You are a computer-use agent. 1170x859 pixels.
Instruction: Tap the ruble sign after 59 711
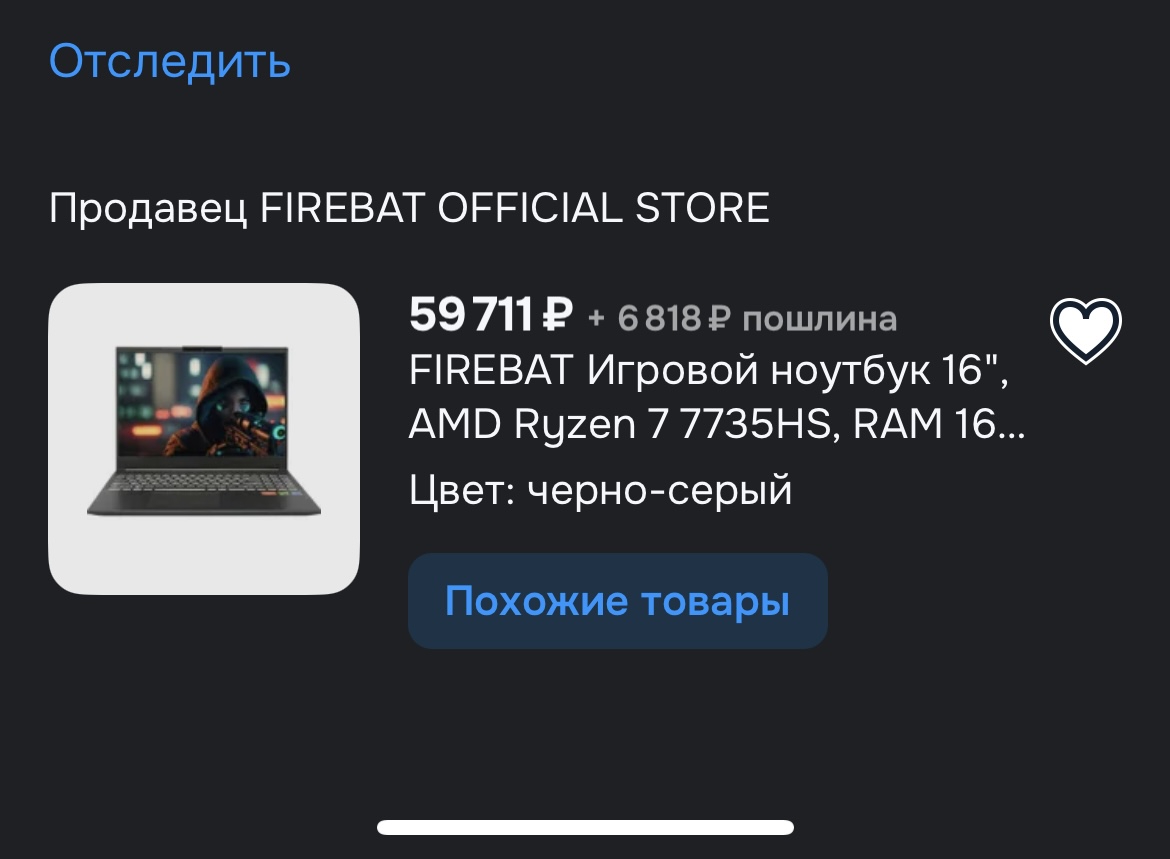click(x=557, y=314)
